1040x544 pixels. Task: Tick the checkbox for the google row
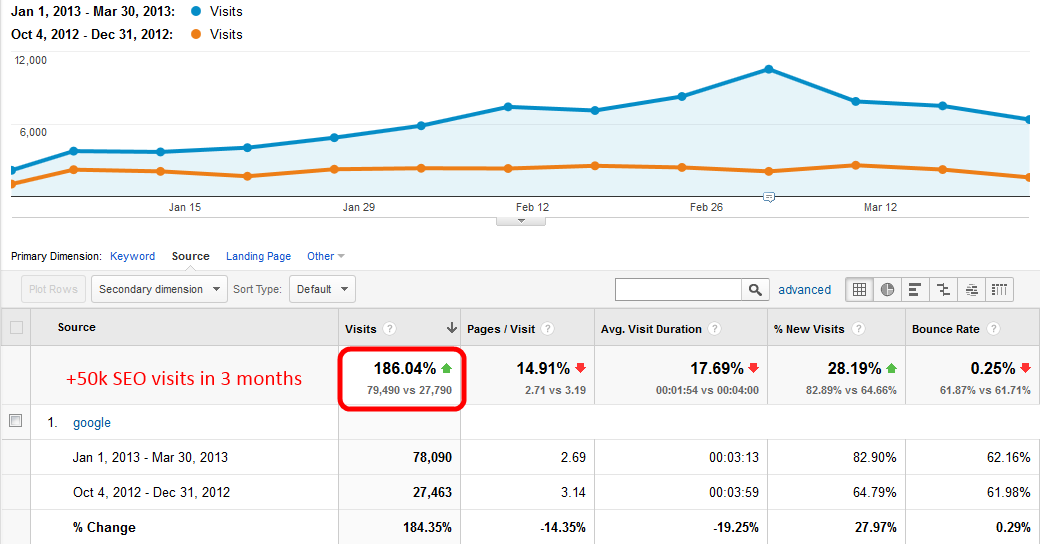tap(15, 422)
